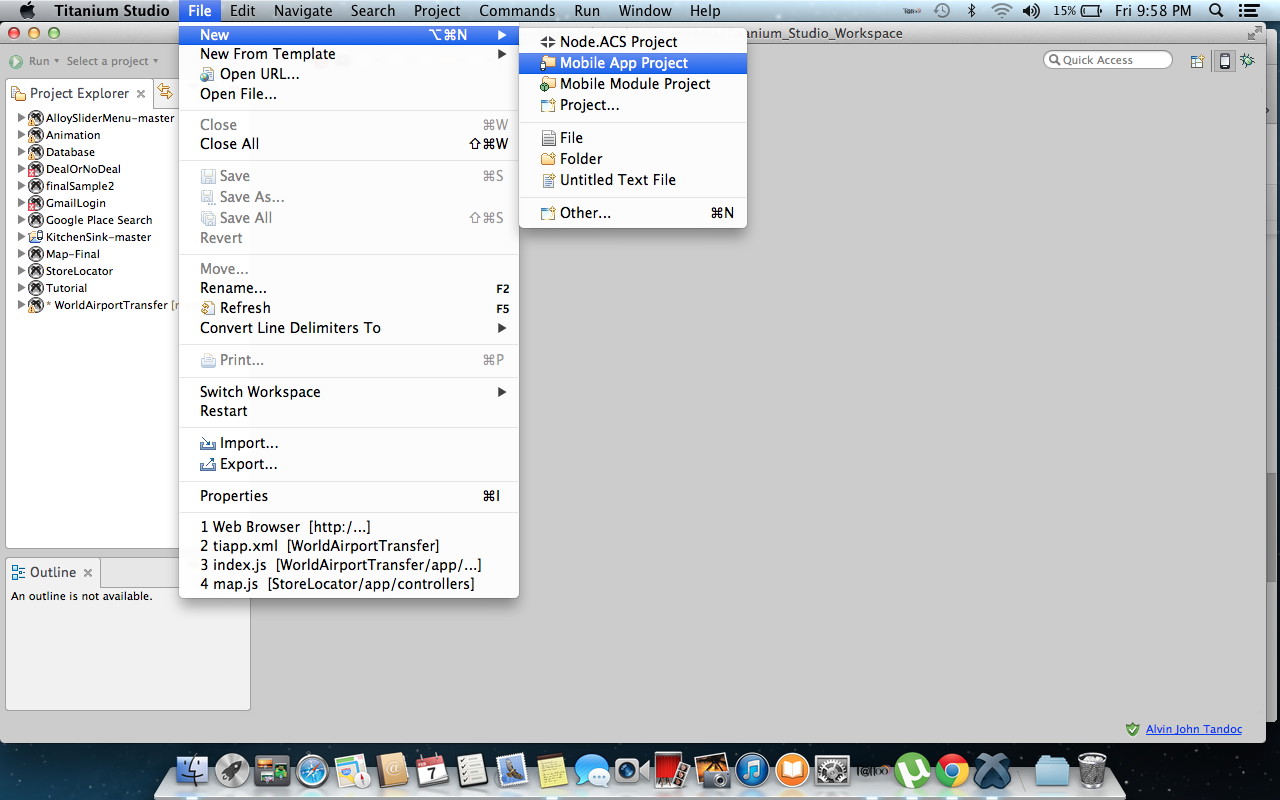
Task: Select Close All in File menu
Action: (348, 144)
